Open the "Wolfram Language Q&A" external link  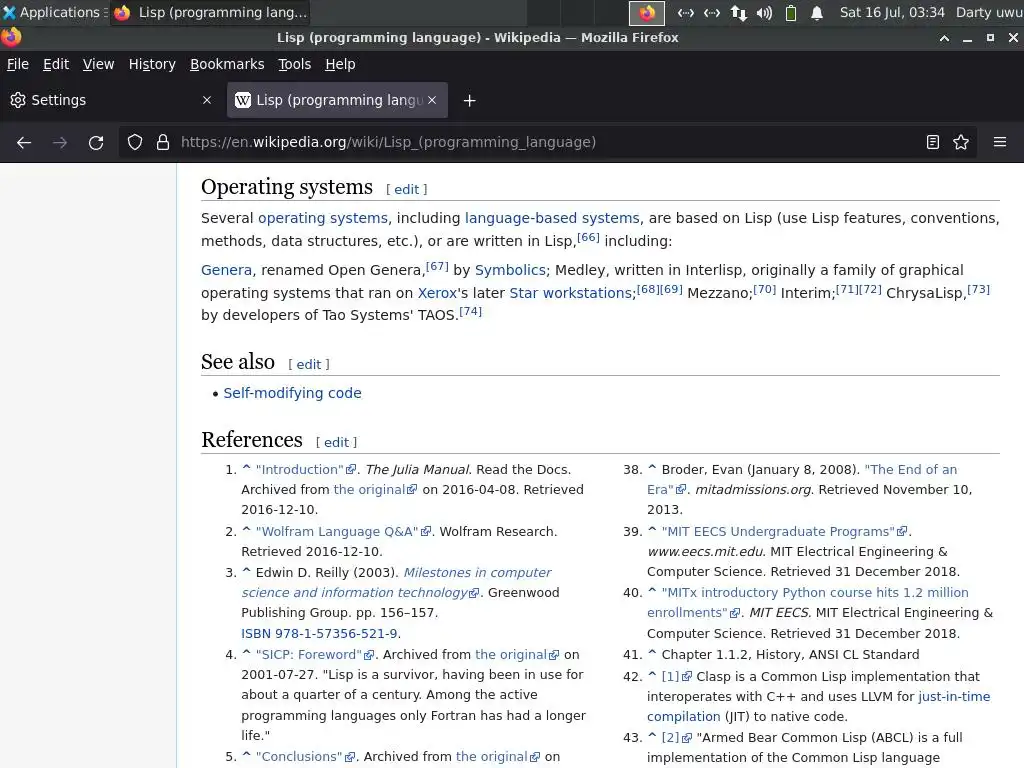[x=343, y=532]
